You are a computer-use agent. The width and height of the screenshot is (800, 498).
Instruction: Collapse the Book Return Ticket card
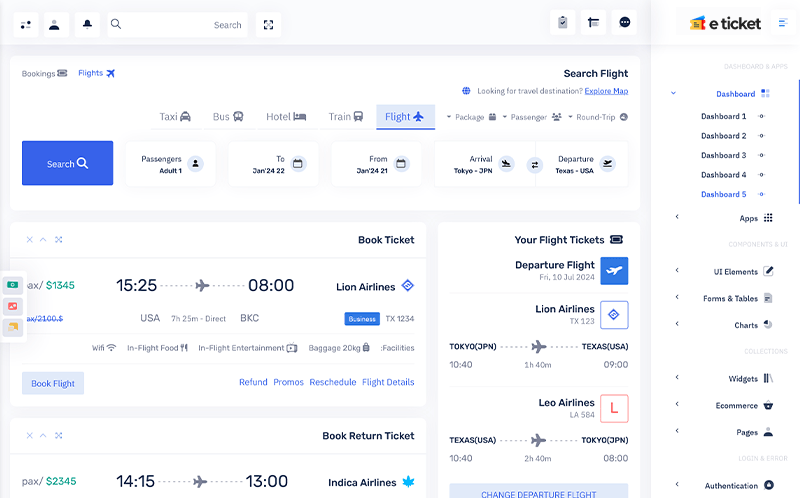[x=43, y=435]
